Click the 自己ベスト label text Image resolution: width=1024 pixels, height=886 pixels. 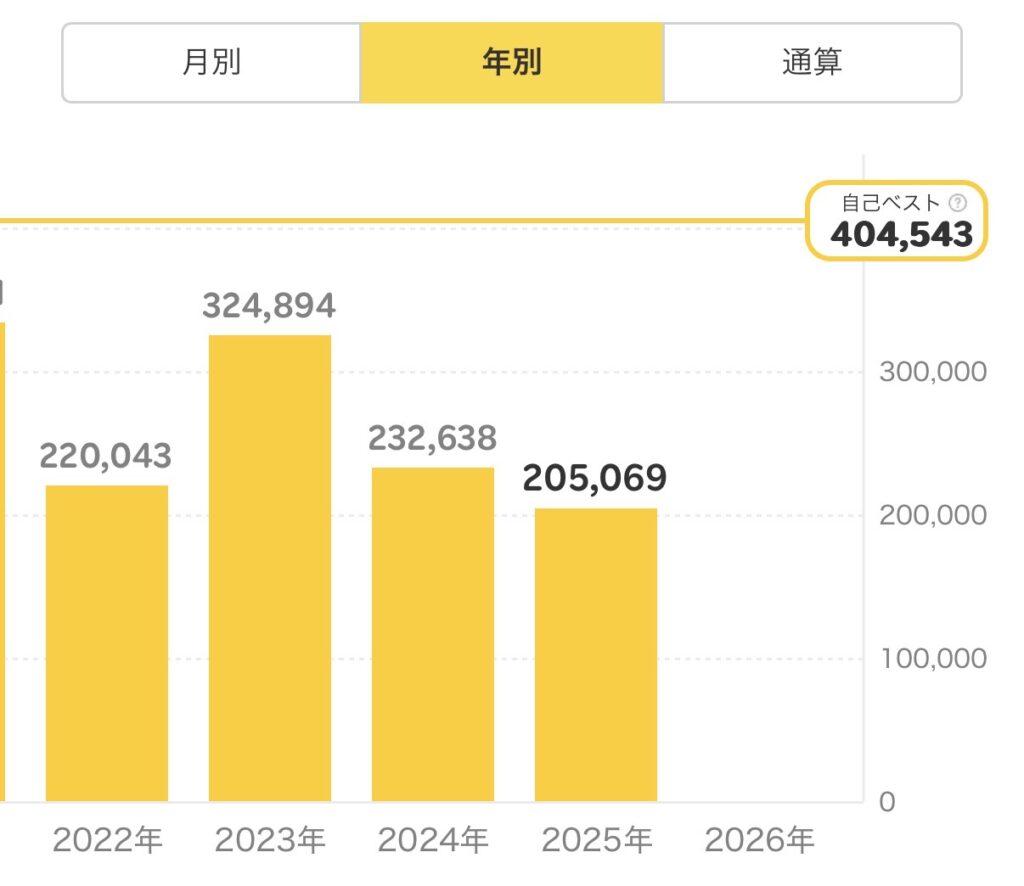pos(890,203)
